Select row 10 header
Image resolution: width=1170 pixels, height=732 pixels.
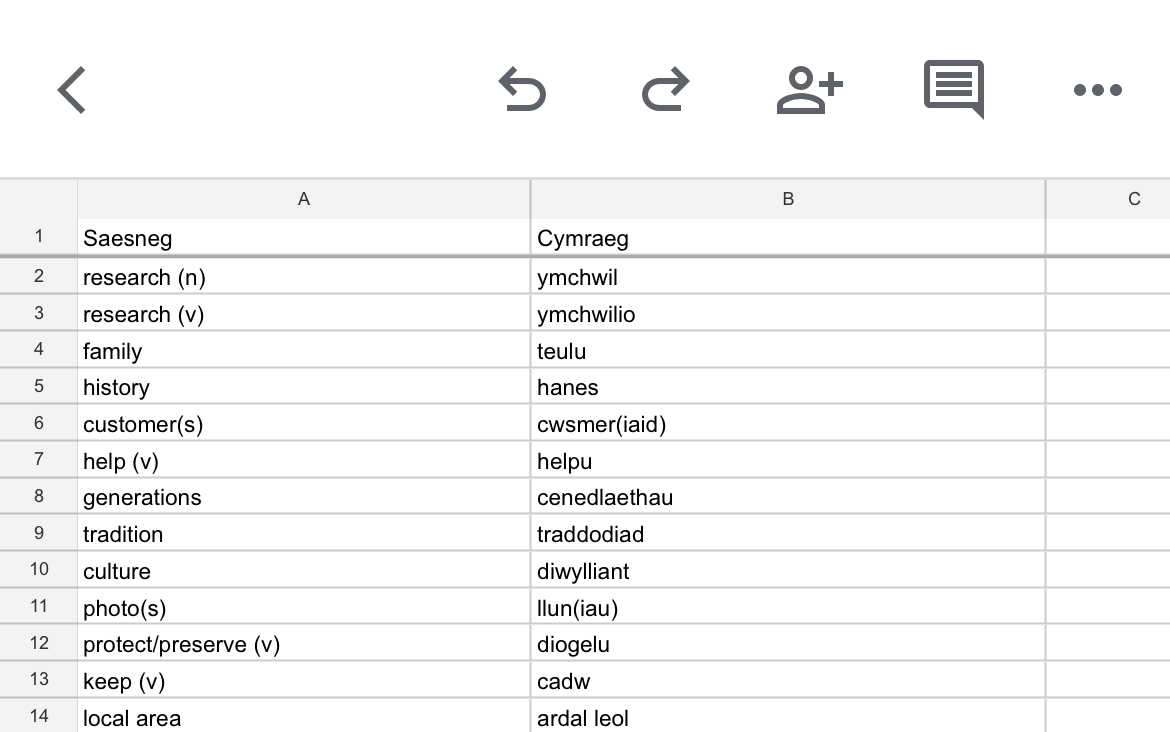(x=39, y=569)
